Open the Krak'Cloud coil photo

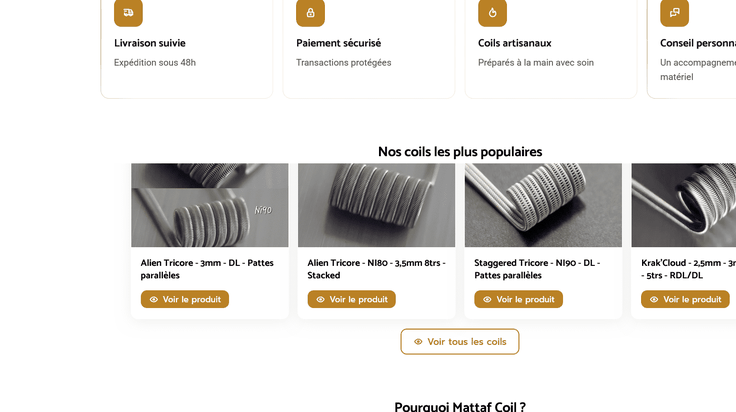coord(684,205)
